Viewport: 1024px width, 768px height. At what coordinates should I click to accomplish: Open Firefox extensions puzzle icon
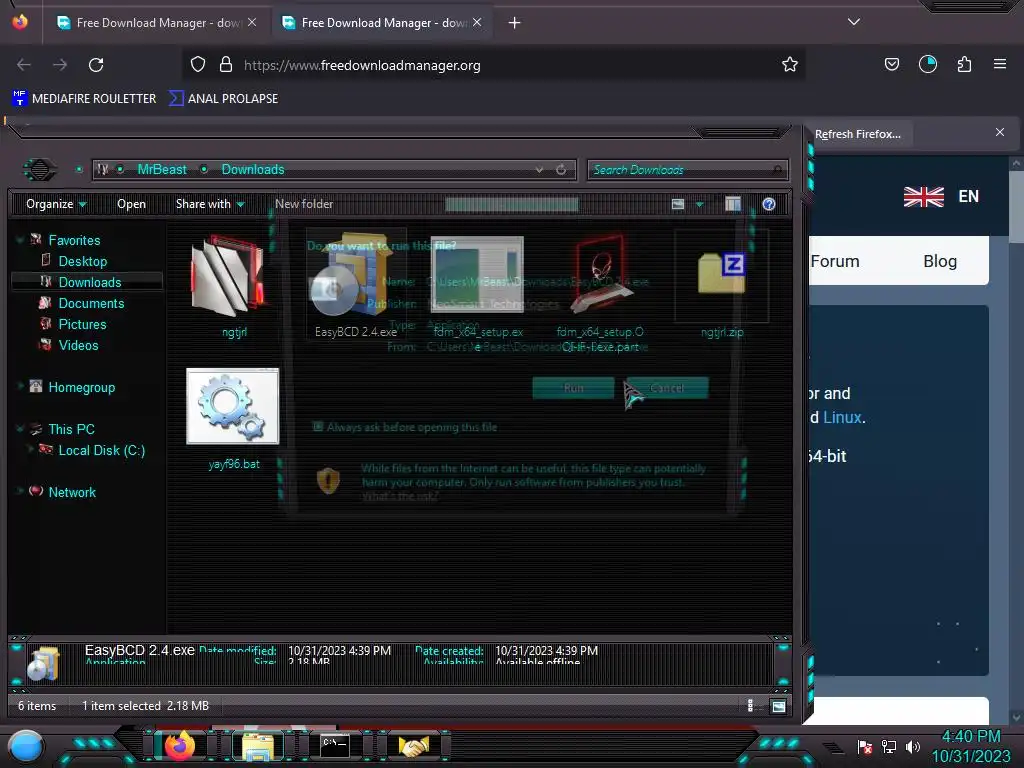click(964, 64)
